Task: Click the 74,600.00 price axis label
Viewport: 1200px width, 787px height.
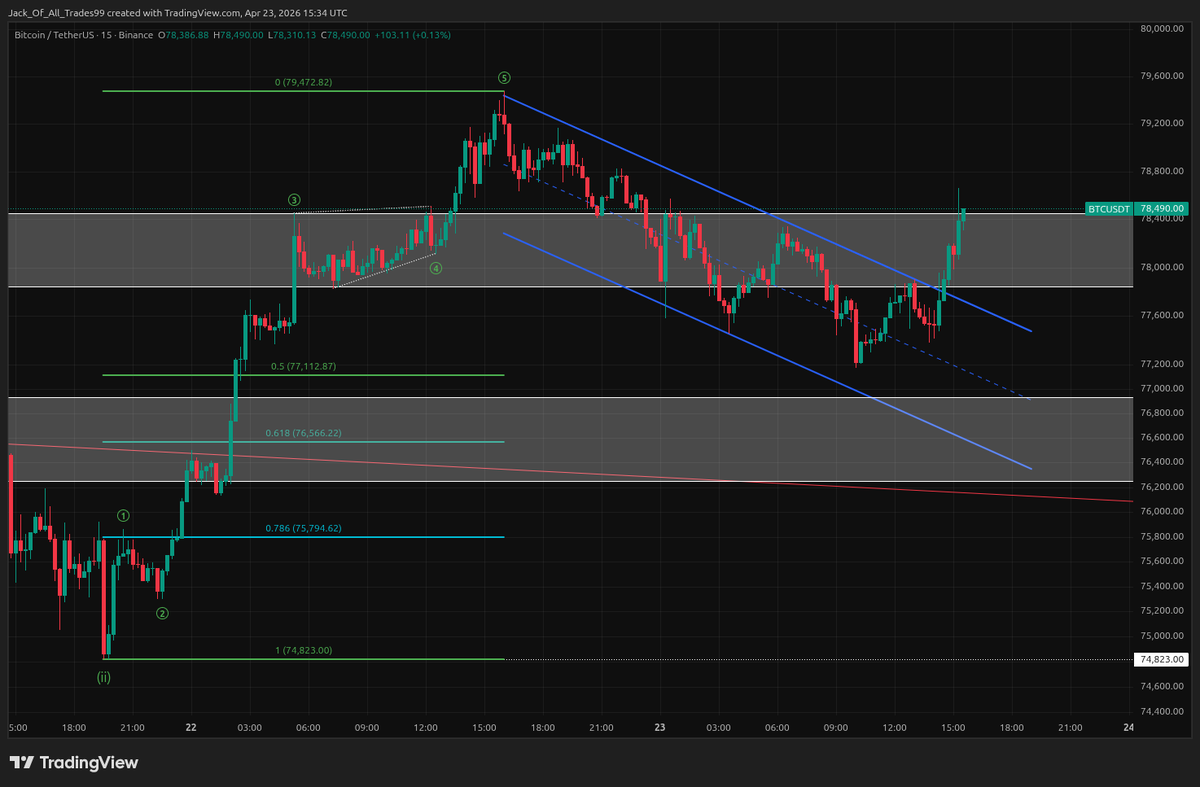Action: point(1163,686)
